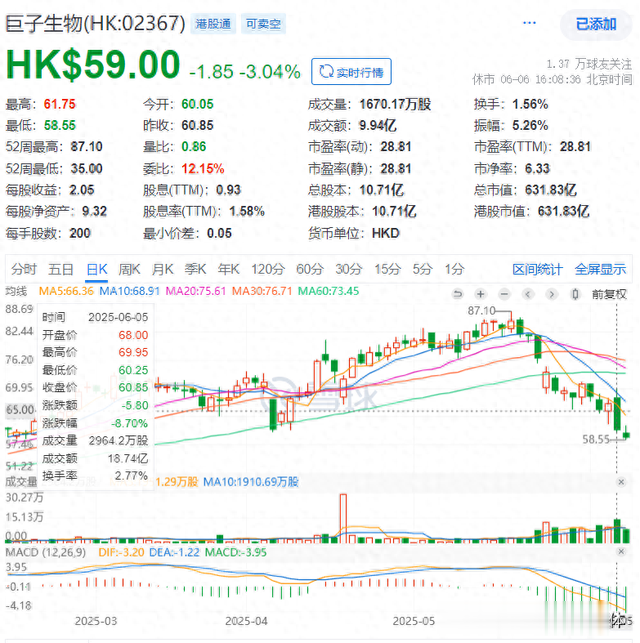Click the 2025-04 date axis label
The image size is (640, 643).
click(x=246, y=621)
